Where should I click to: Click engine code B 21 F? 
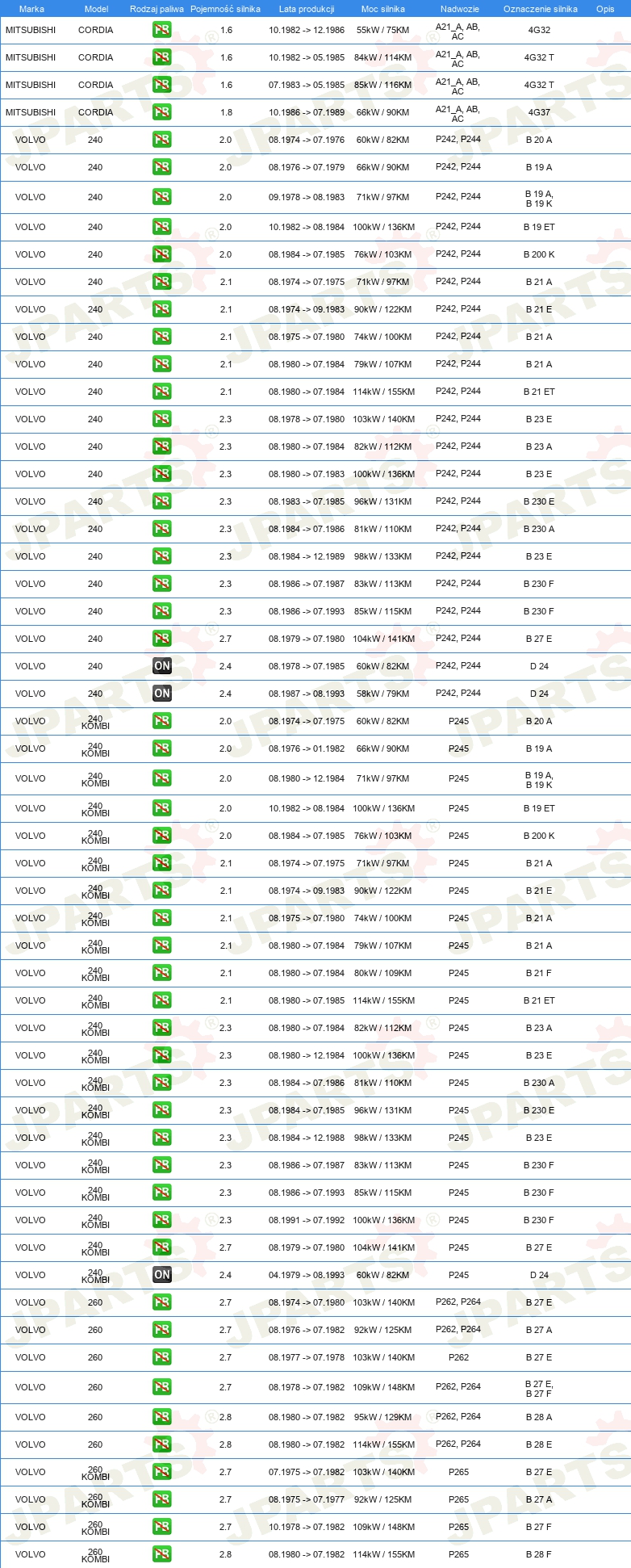[x=539, y=973]
